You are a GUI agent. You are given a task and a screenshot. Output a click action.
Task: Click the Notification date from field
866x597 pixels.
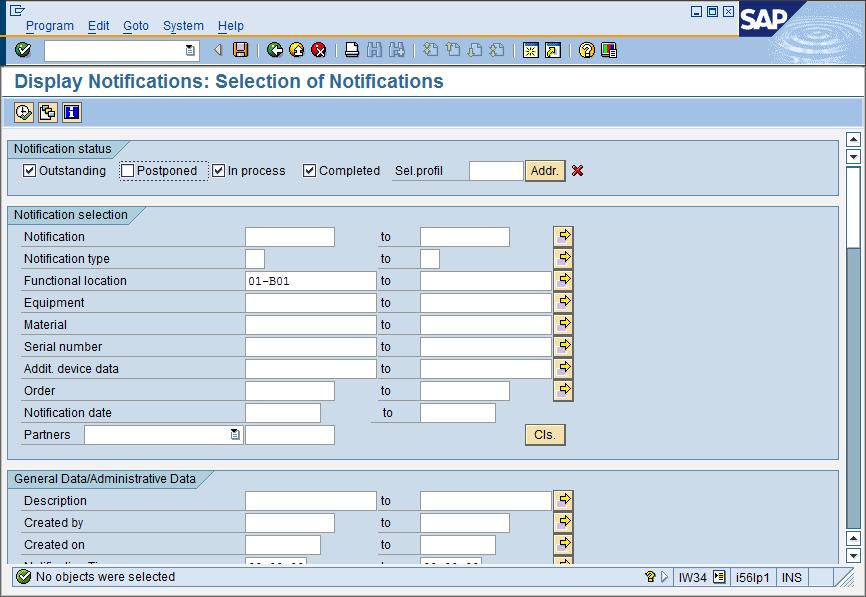point(283,413)
